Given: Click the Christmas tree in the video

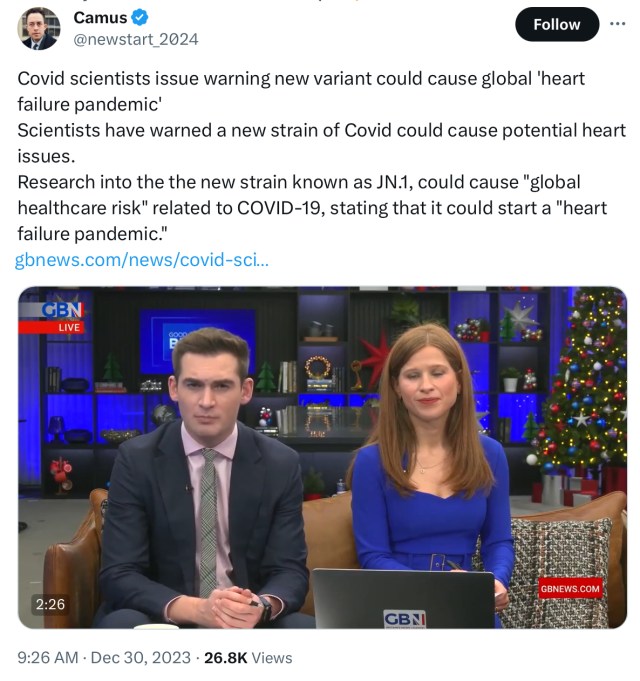Looking at the screenshot, I should pos(581,382).
